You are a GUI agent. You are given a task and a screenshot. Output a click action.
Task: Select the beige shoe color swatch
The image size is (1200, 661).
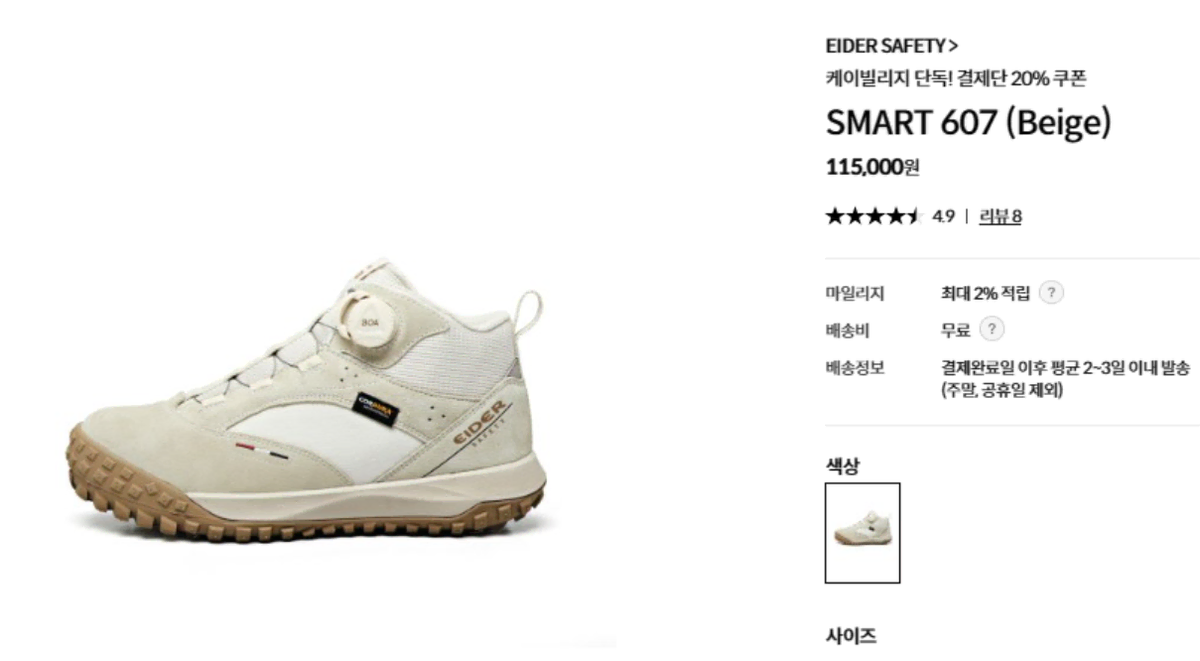[862, 533]
